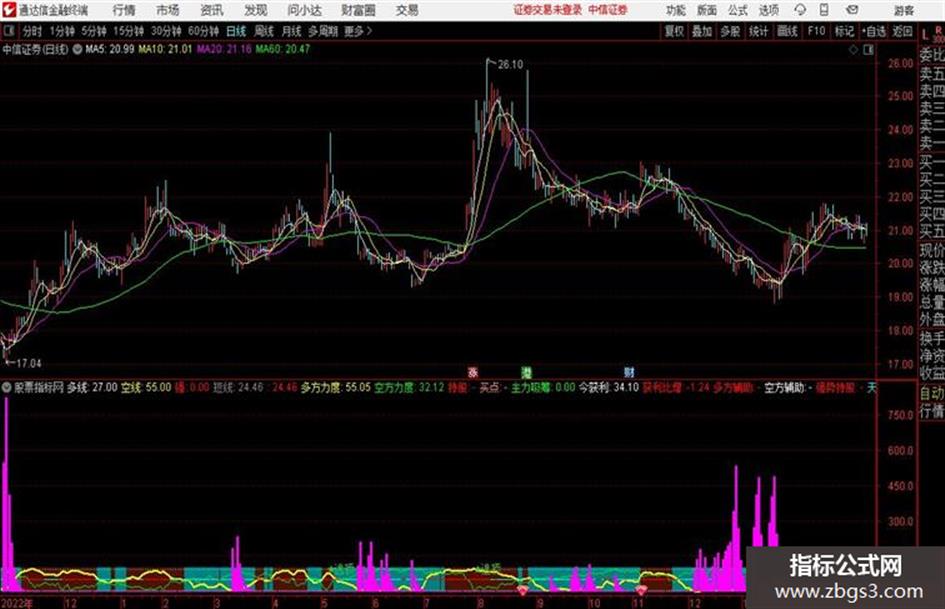Open the 问小达 menu
This screenshot has height=609, width=945.
[x=304, y=10]
